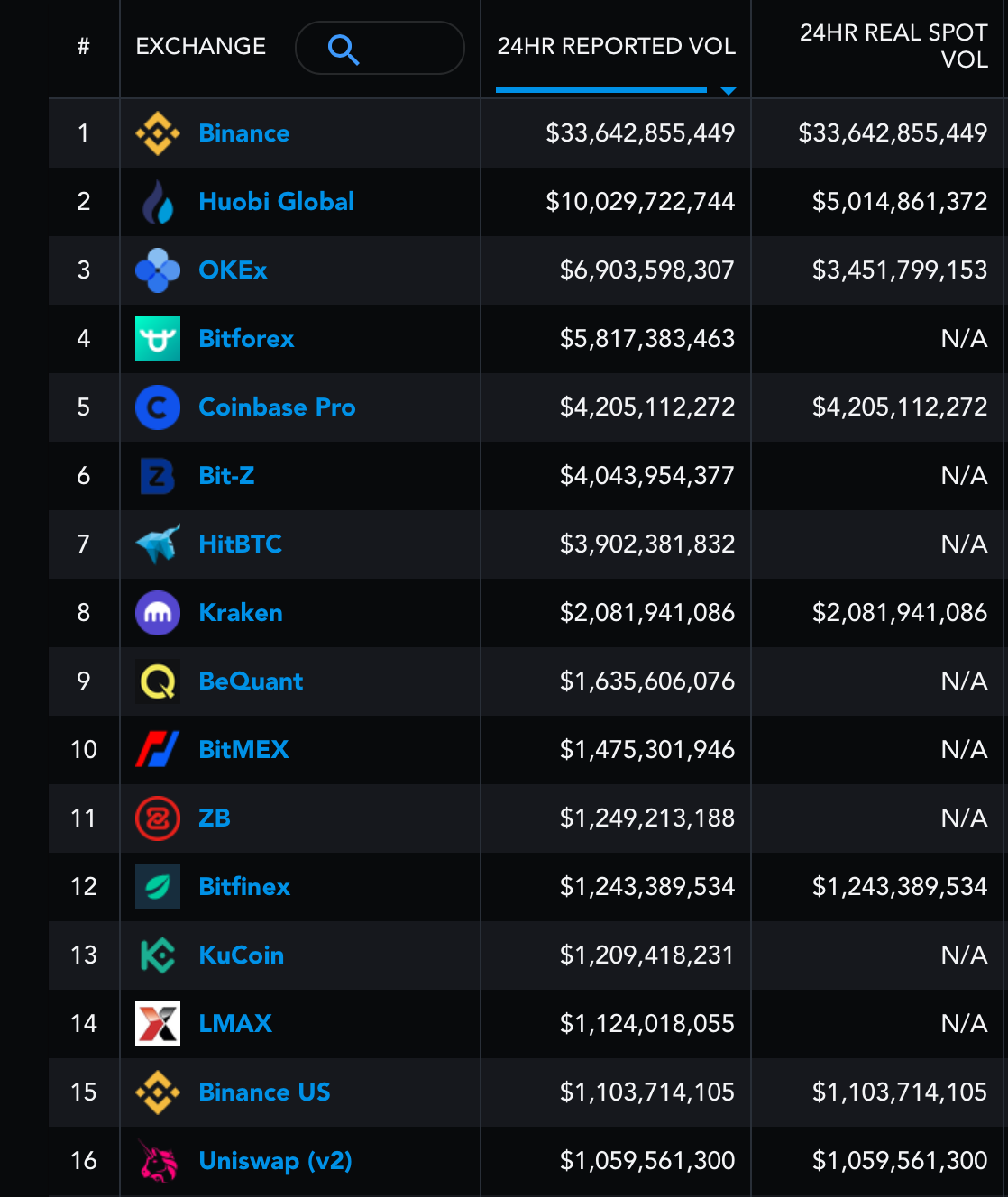This screenshot has width=1008, height=1197.
Task: Click the Uniswap unicorn logo icon
Action: coord(158,1161)
